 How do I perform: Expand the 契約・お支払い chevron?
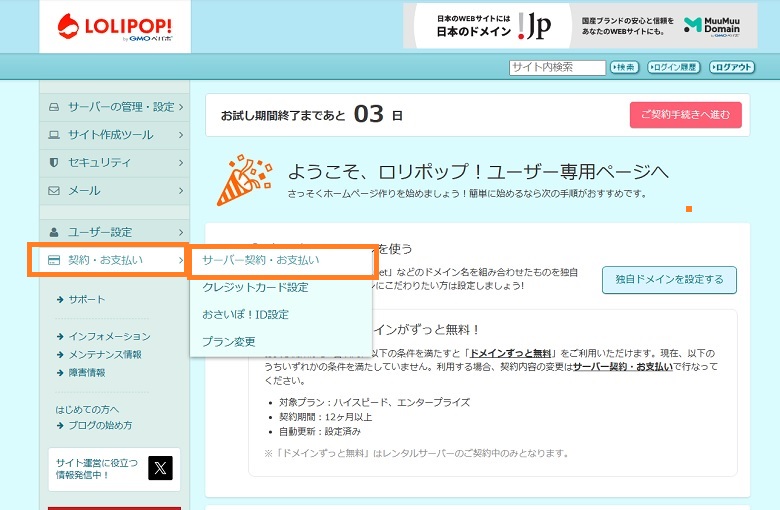pyautogui.click(x=181, y=260)
